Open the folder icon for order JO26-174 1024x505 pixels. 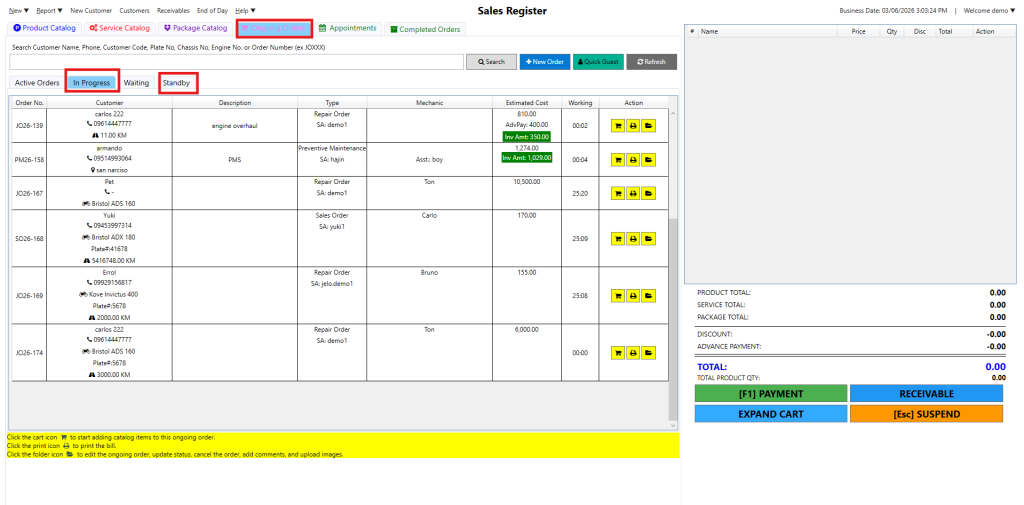pyautogui.click(x=648, y=353)
